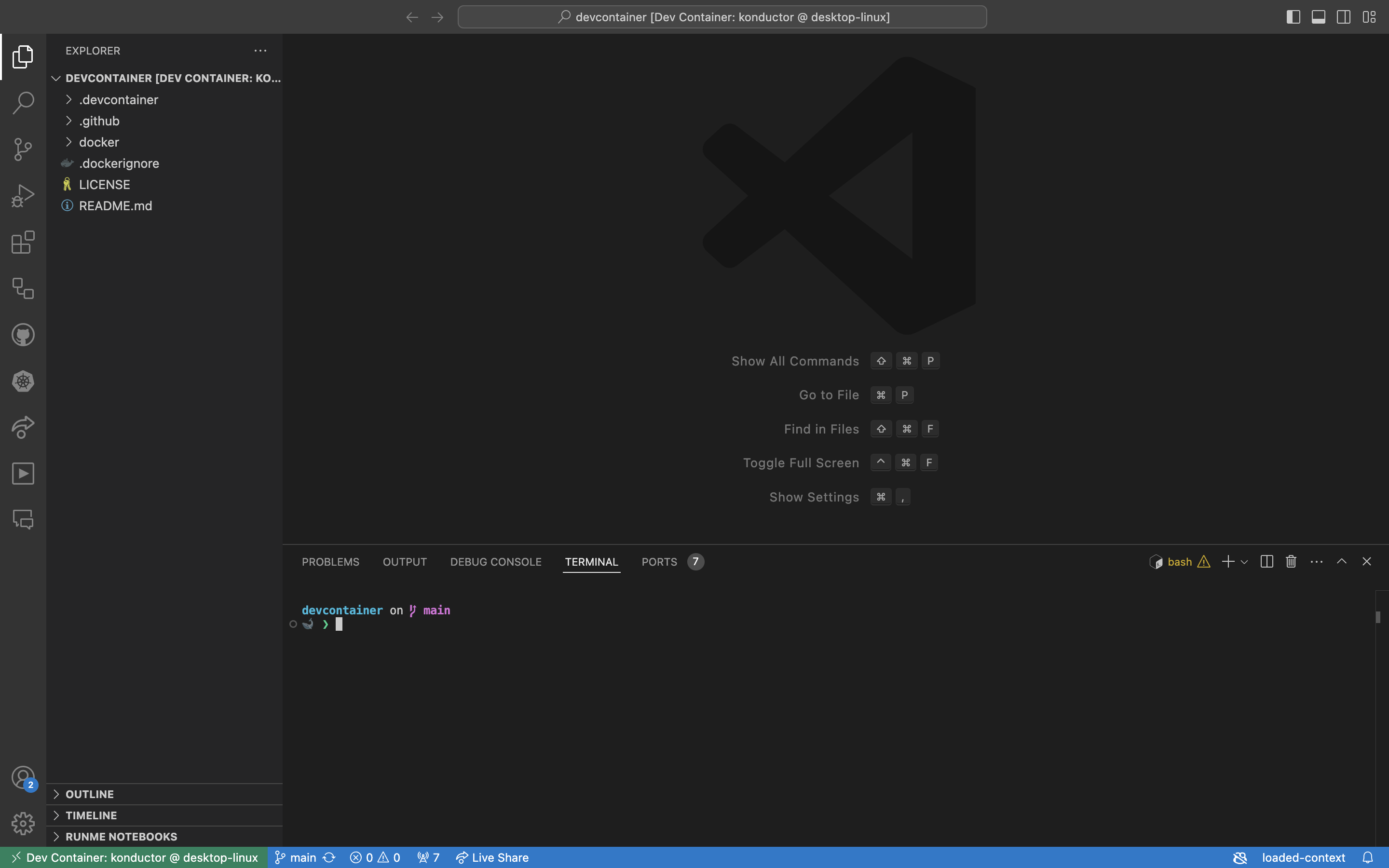Screen dimensions: 1389x868
Task: Open the Dev Container remote indicator
Action: click(x=134, y=858)
